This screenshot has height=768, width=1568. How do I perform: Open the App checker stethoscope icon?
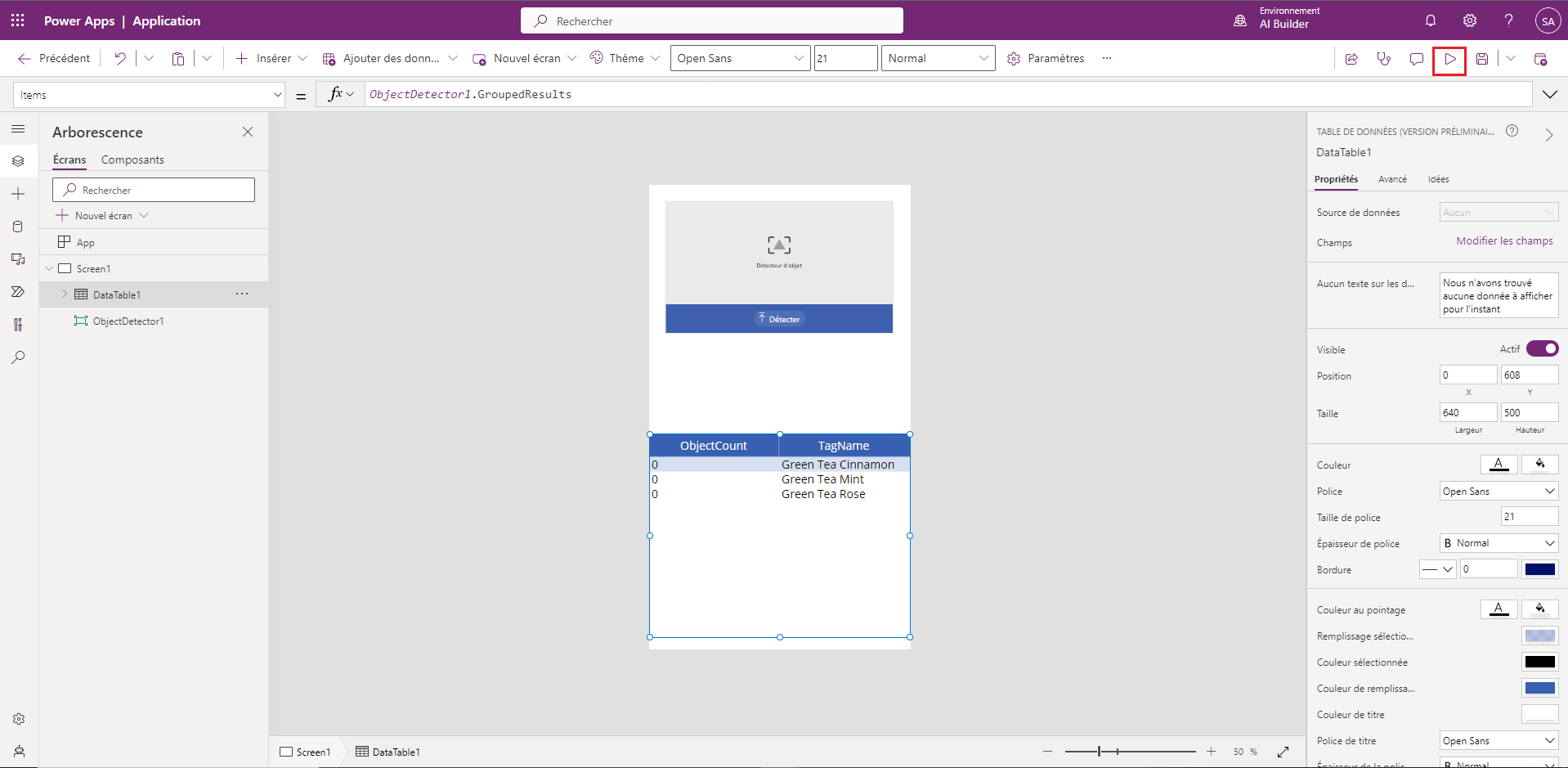click(1384, 59)
